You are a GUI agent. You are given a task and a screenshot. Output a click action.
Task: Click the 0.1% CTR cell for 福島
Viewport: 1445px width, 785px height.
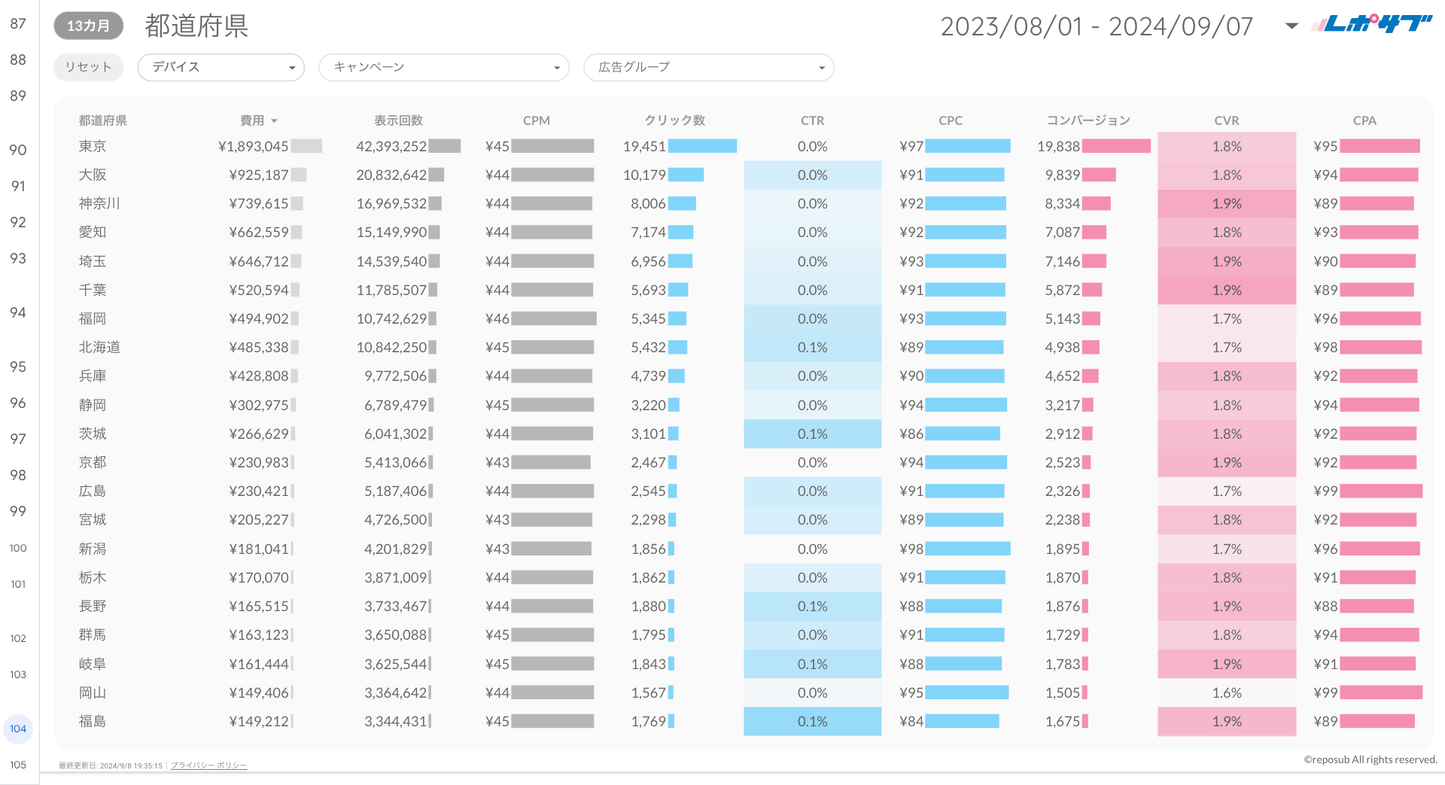click(812, 721)
